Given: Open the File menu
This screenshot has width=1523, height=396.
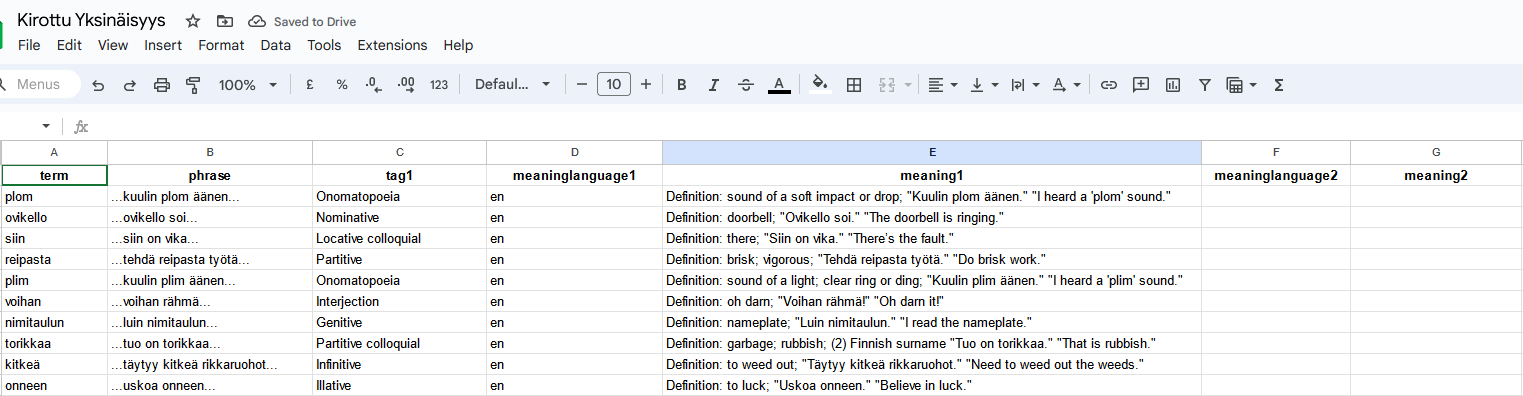Looking at the screenshot, I should pyautogui.click(x=29, y=45).
